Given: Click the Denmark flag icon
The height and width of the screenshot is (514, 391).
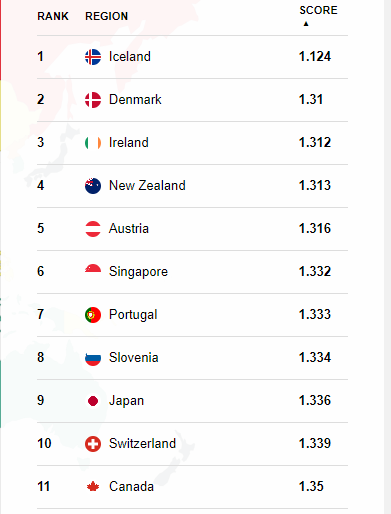Looking at the screenshot, I should [x=93, y=100].
